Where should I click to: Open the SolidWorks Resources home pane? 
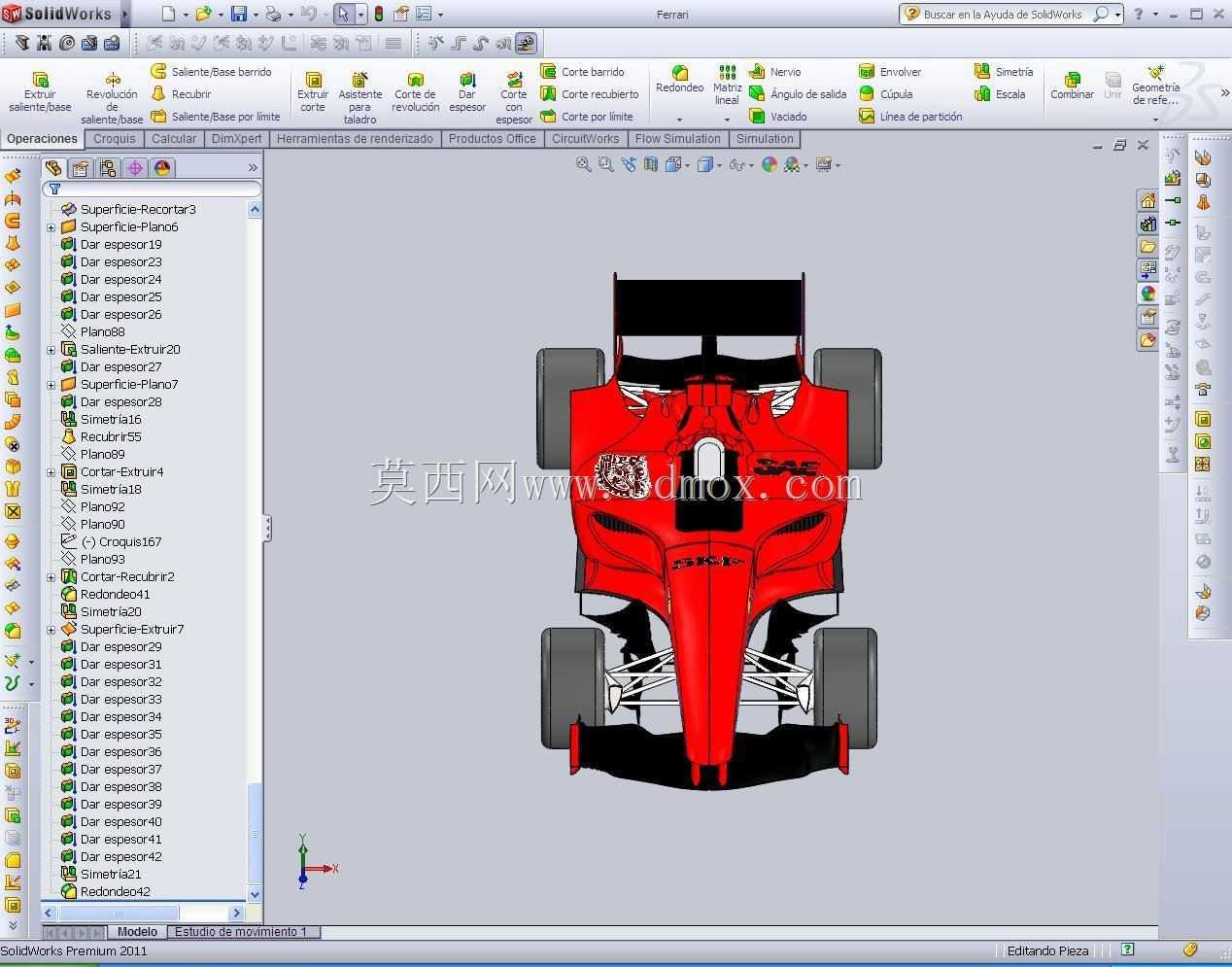tap(1148, 201)
